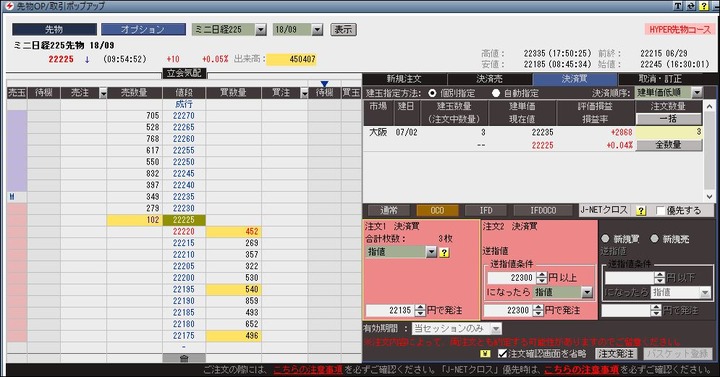The image size is (720, 377).
Task: Click the yellow yen icon near 注文確認
Action: pyautogui.click(x=485, y=354)
